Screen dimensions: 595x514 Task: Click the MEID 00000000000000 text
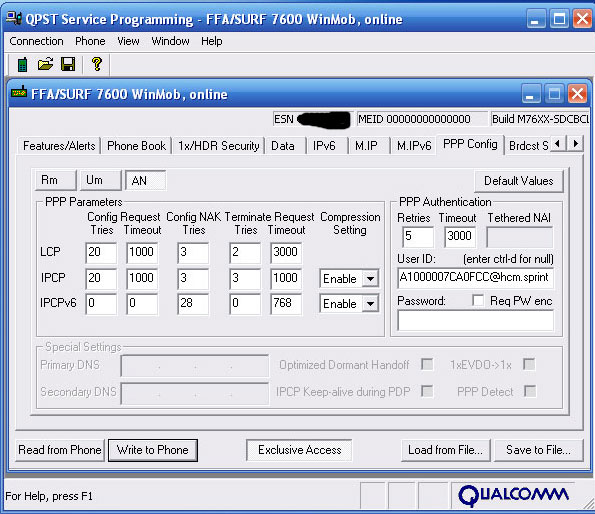[414, 119]
